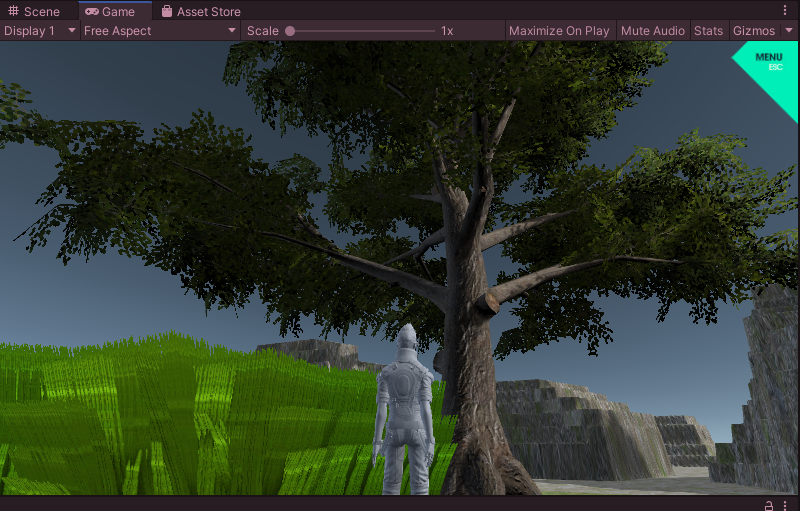
Task: Click the Asset Store bag icon
Action: click(167, 11)
